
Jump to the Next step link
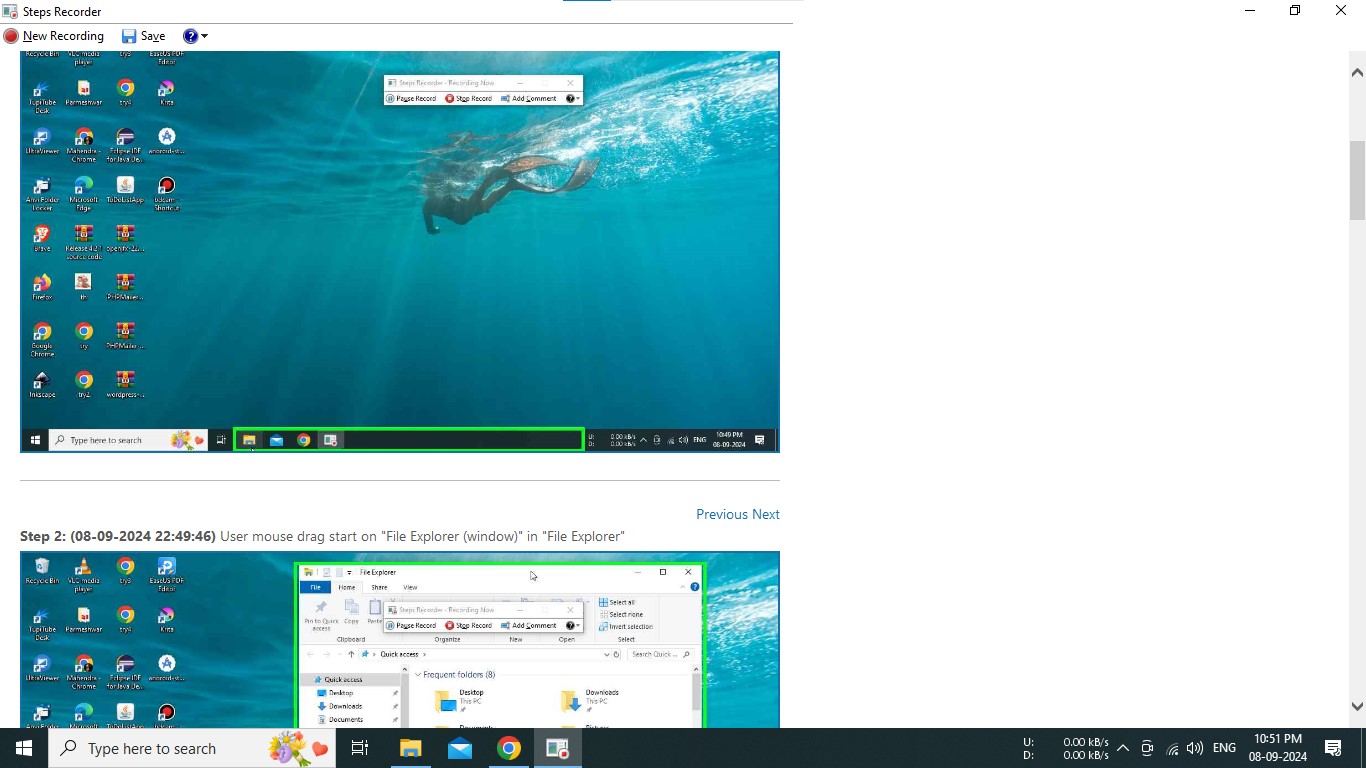point(766,514)
